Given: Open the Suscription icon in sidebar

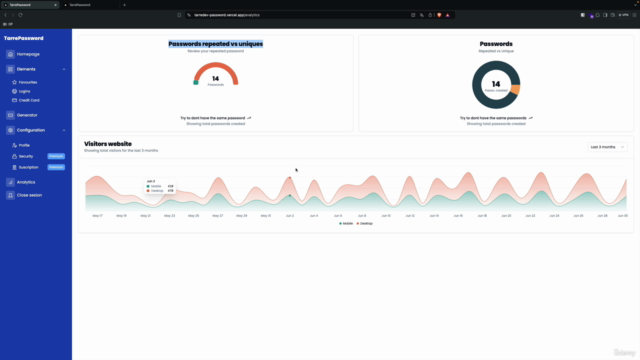Looking at the screenshot, I should point(14,167).
